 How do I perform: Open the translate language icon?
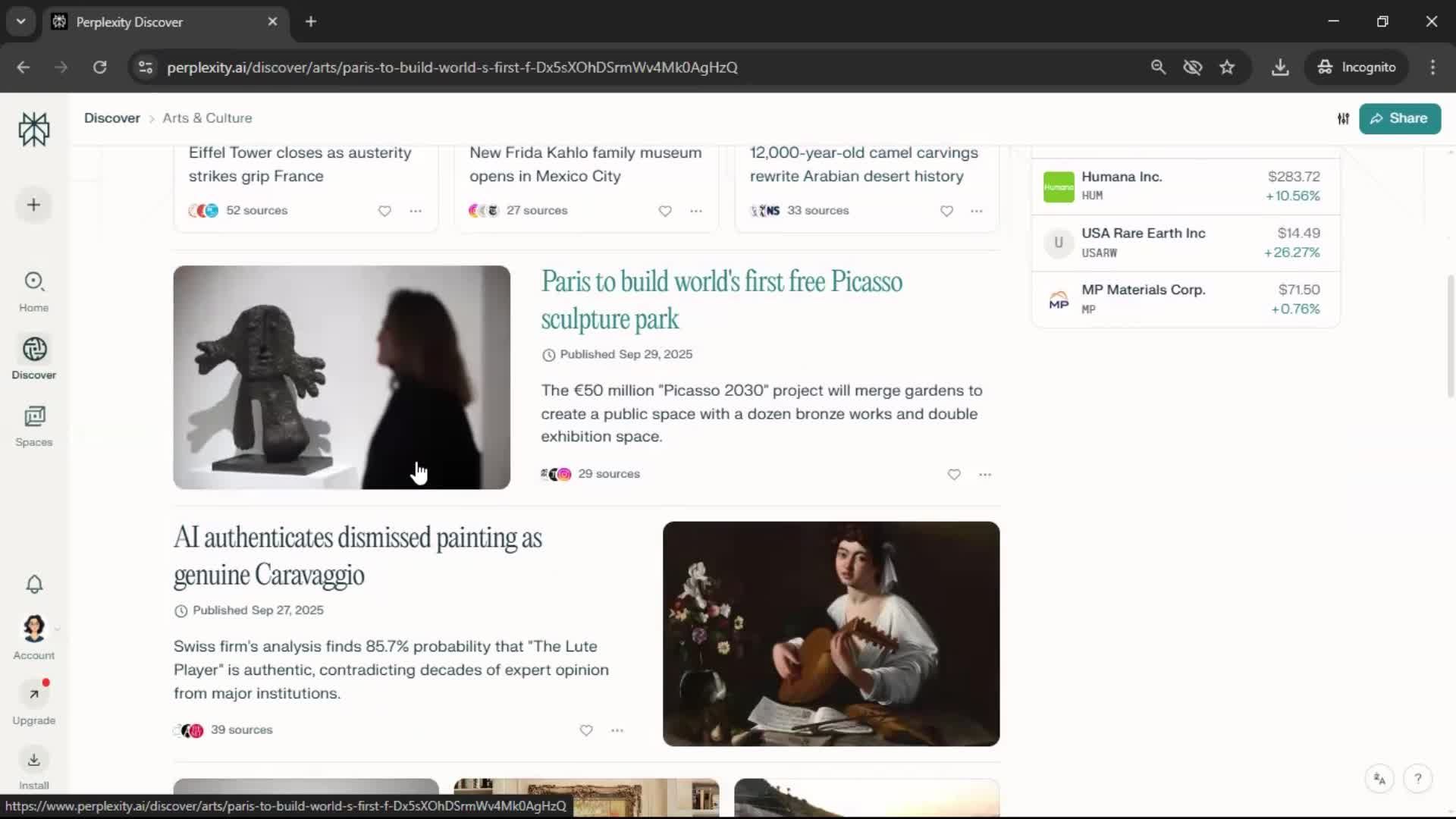pyautogui.click(x=1379, y=779)
